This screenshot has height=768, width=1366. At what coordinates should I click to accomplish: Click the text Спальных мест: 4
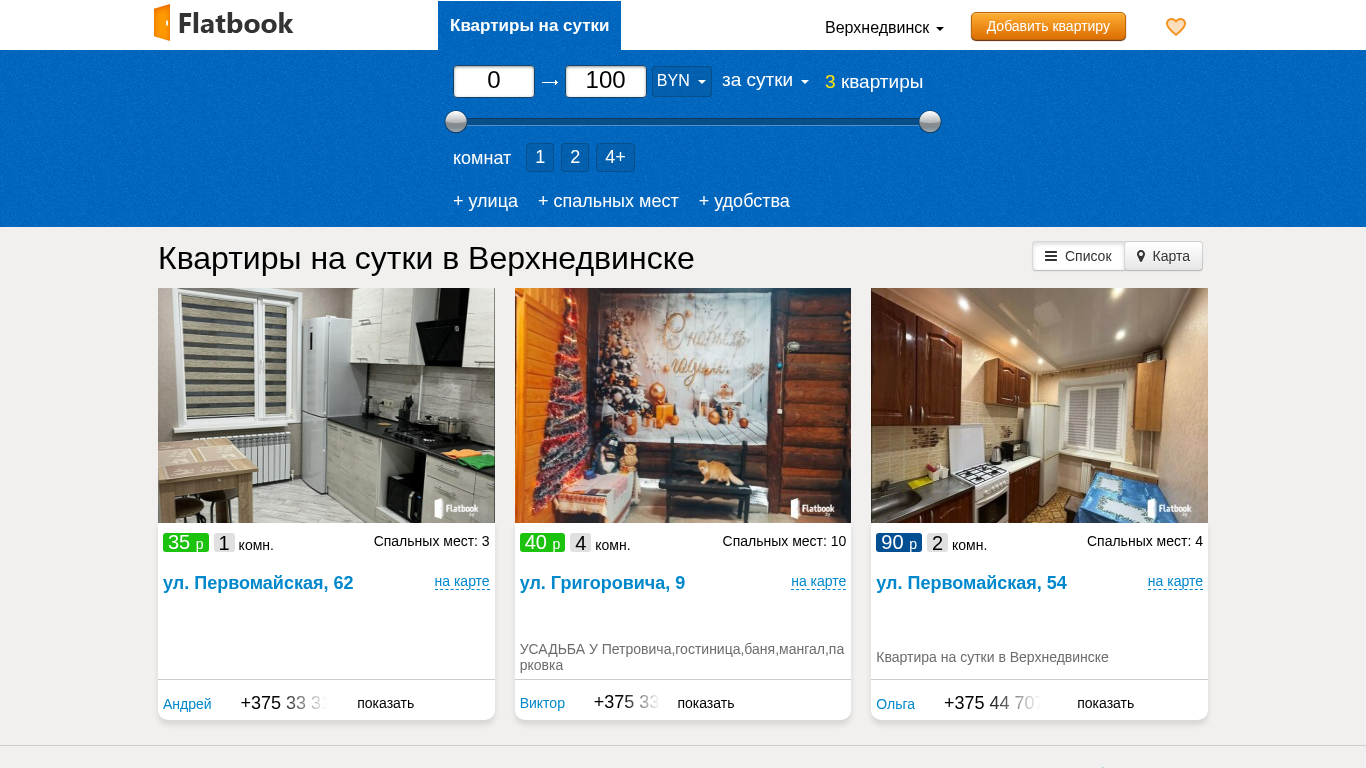pyautogui.click(x=1145, y=541)
